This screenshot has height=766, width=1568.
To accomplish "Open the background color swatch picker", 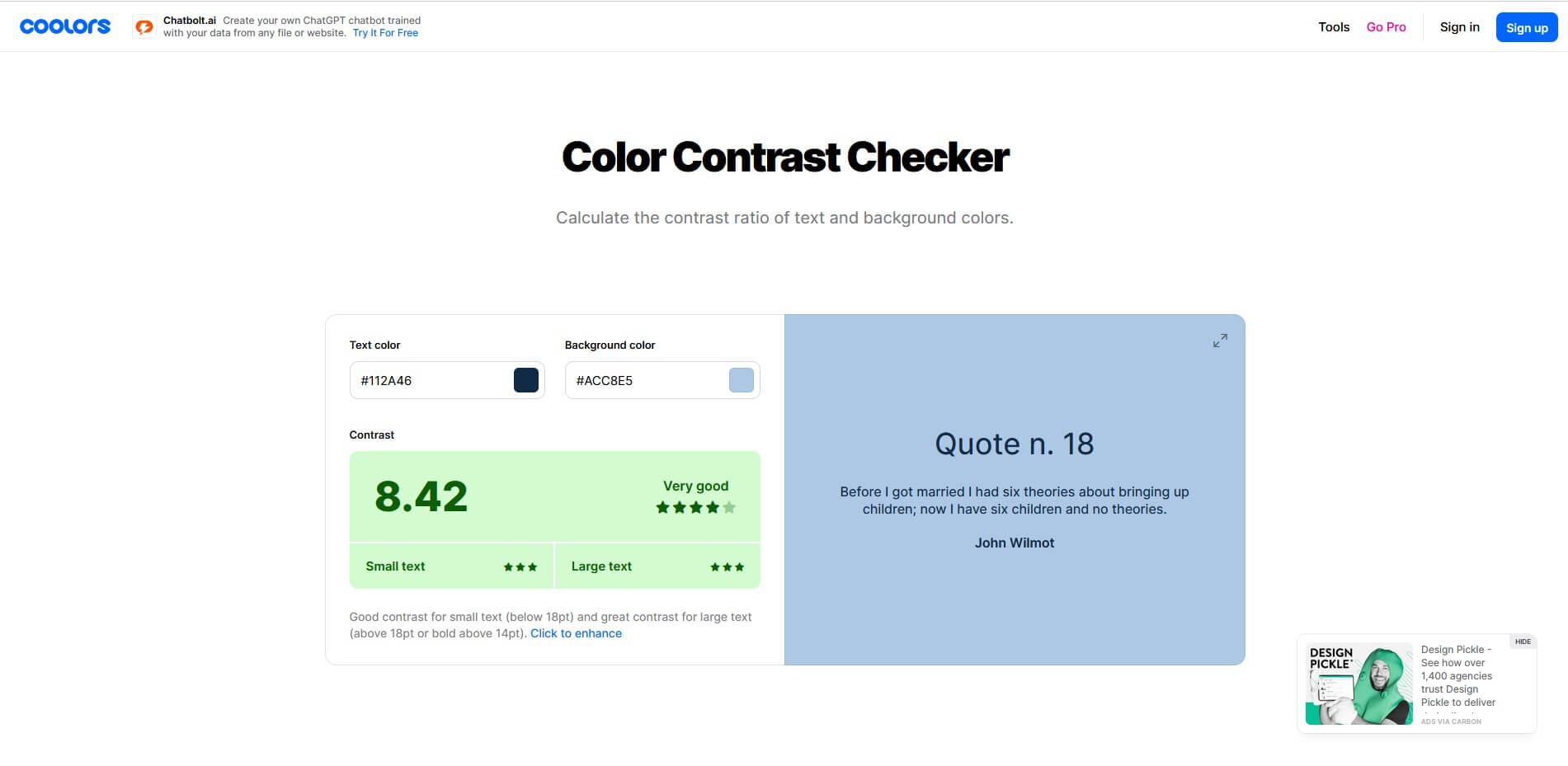I will pyautogui.click(x=741, y=380).
